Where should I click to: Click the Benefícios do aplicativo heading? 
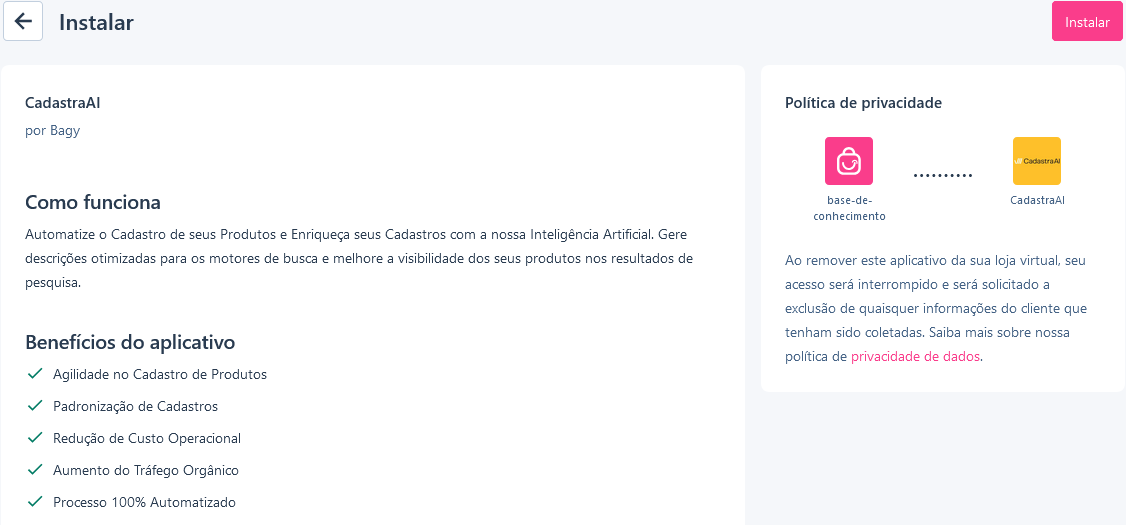(130, 343)
